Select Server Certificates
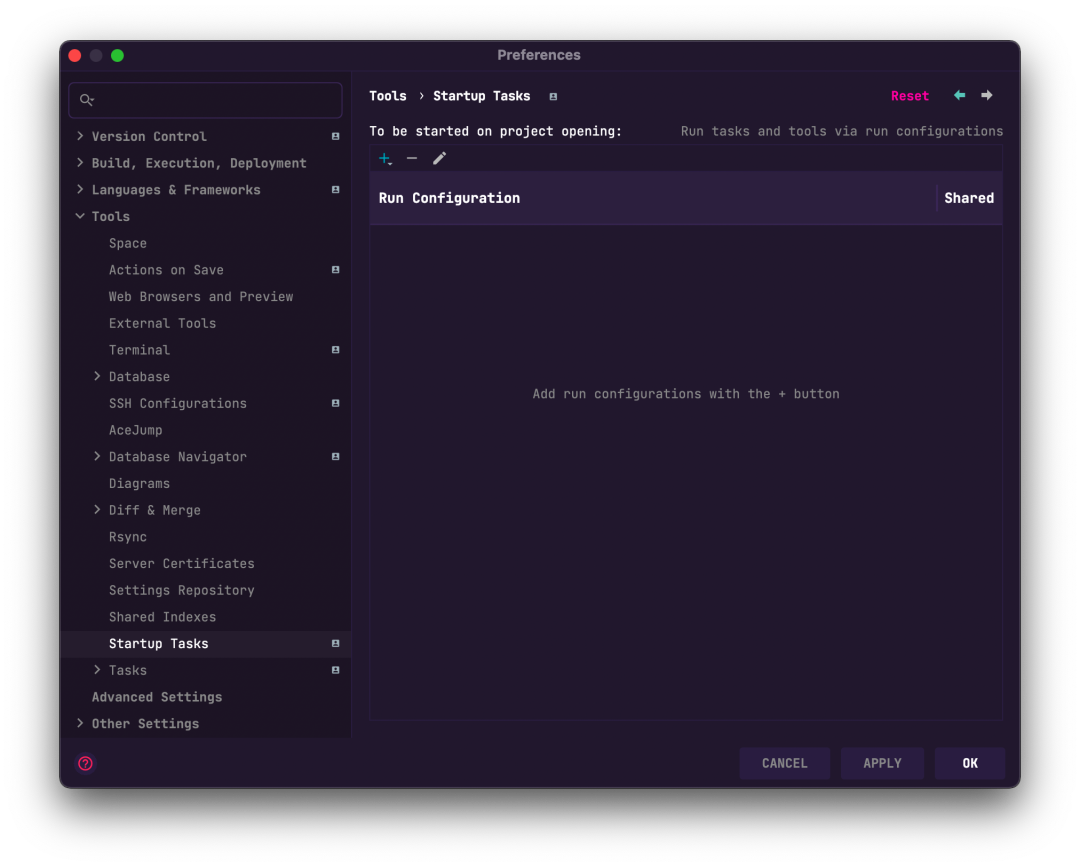This screenshot has width=1080, height=867. [182, 563]
